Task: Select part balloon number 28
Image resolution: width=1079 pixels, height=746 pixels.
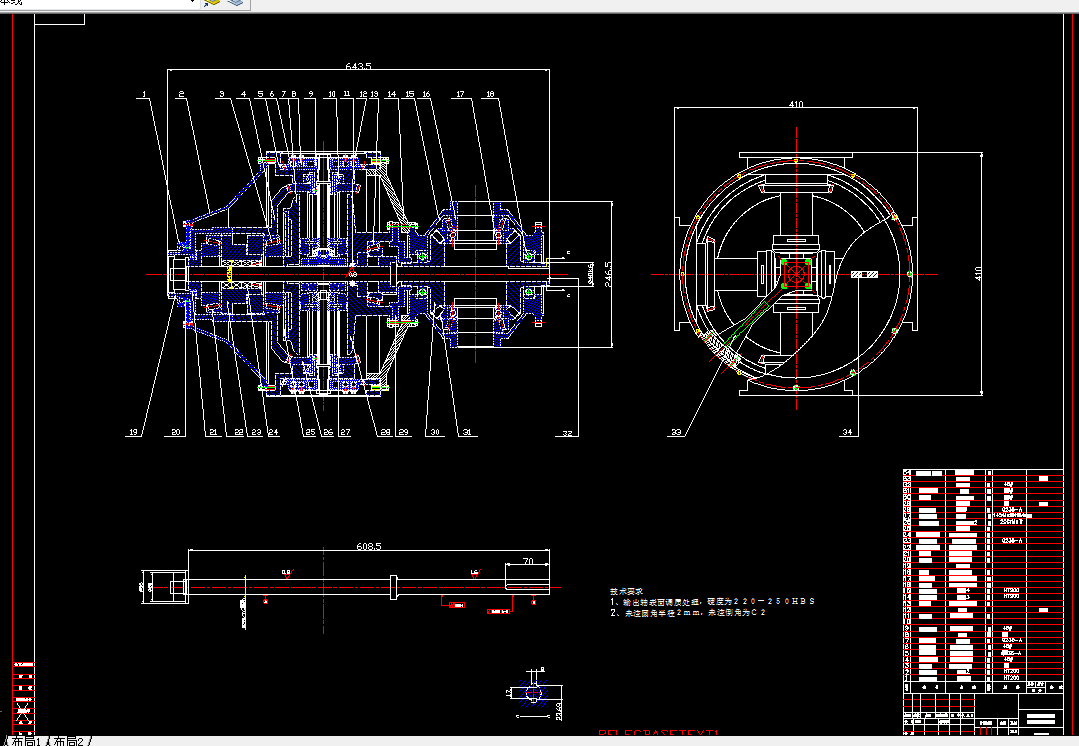Action: tap(385, 432)
